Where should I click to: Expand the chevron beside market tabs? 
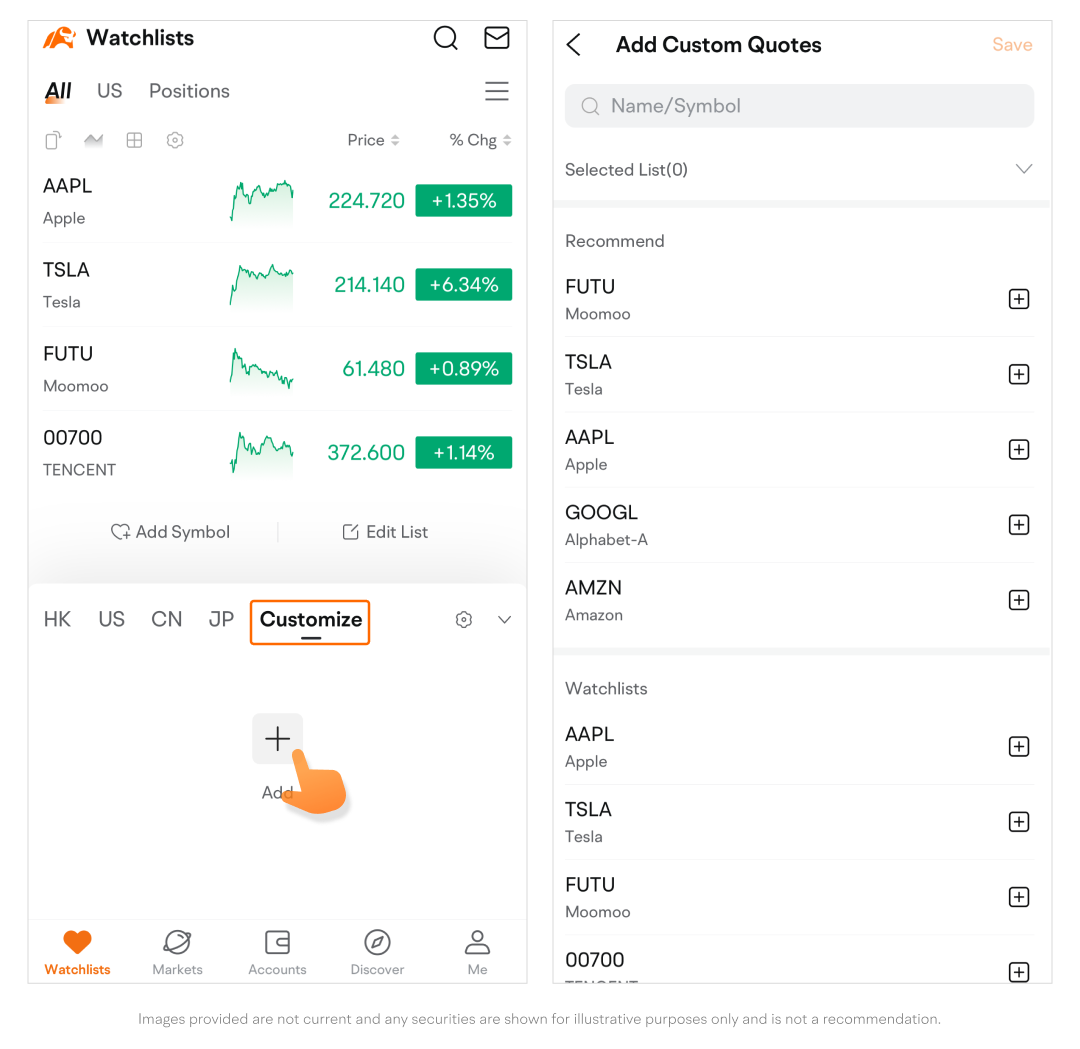coord(505,620)
